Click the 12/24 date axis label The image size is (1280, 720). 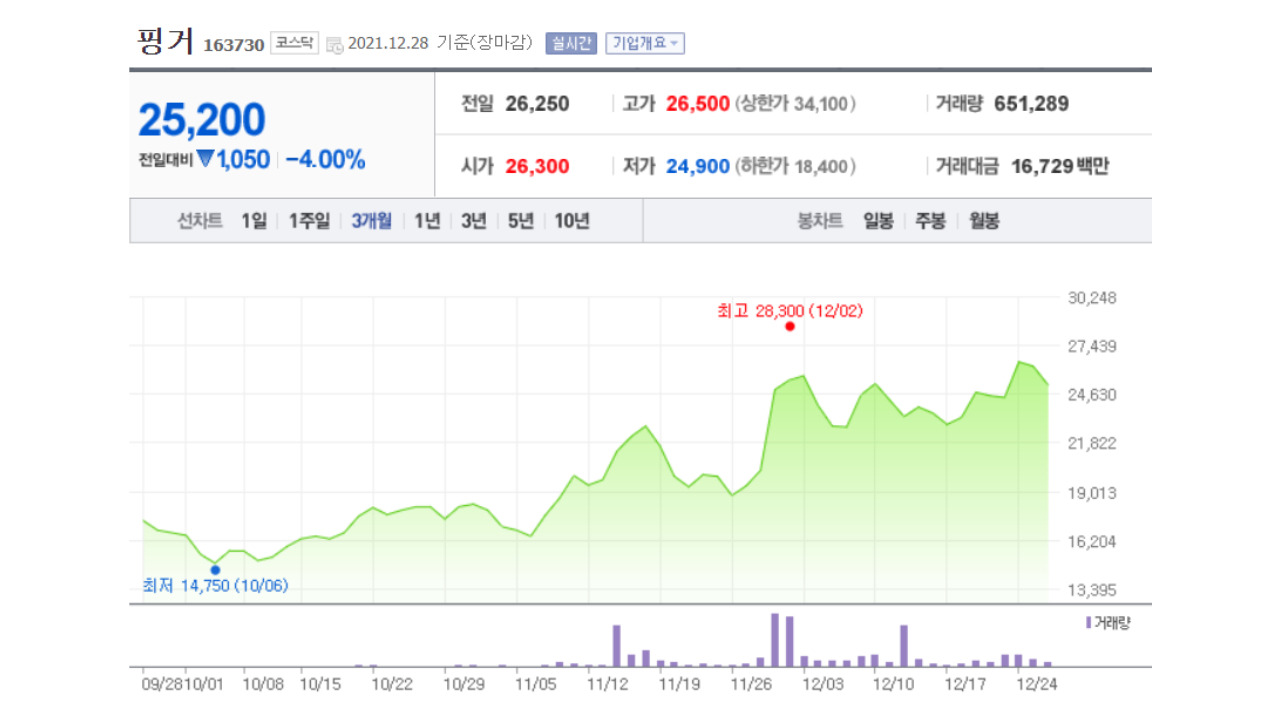pos(1036,685)
